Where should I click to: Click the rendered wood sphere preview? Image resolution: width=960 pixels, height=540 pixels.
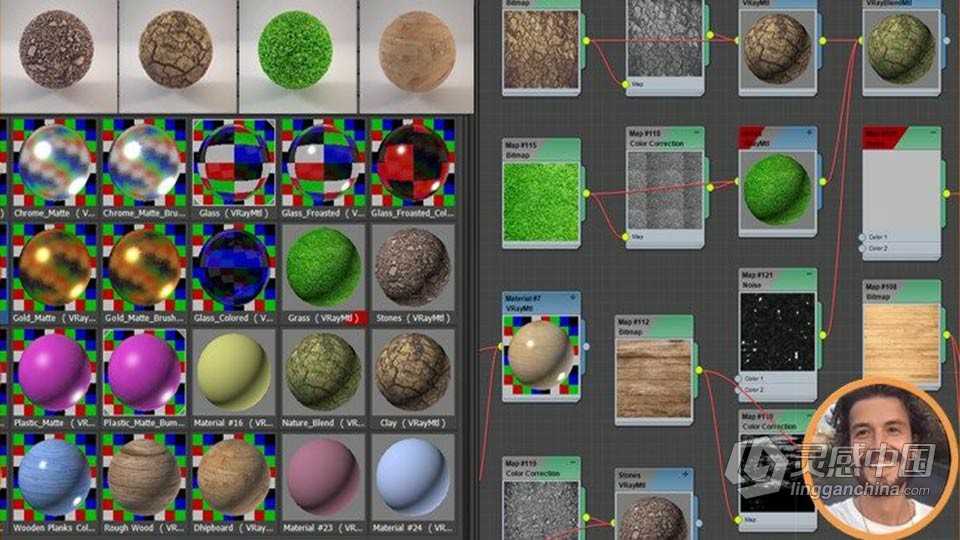pyautogui.click(x=417, y=51)
